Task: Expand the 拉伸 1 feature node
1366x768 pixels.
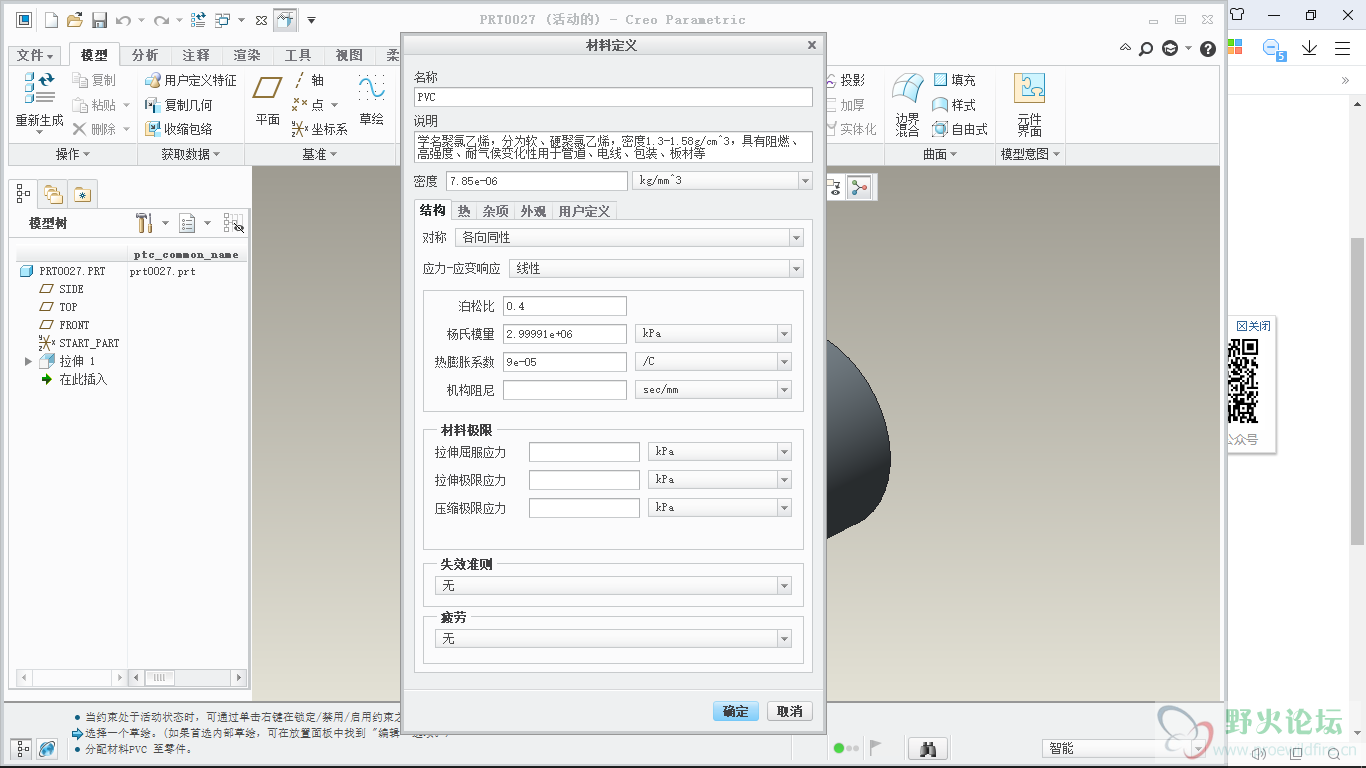Action: click(28, 361)
